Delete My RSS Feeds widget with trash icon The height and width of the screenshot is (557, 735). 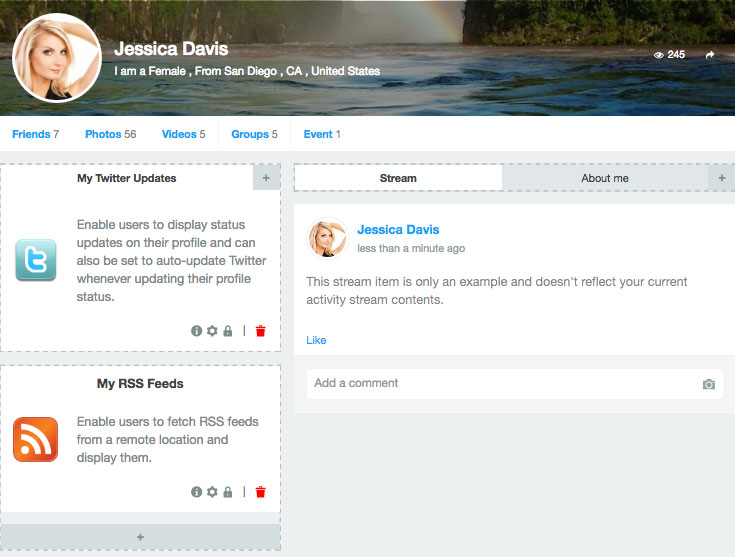(261, 492)
